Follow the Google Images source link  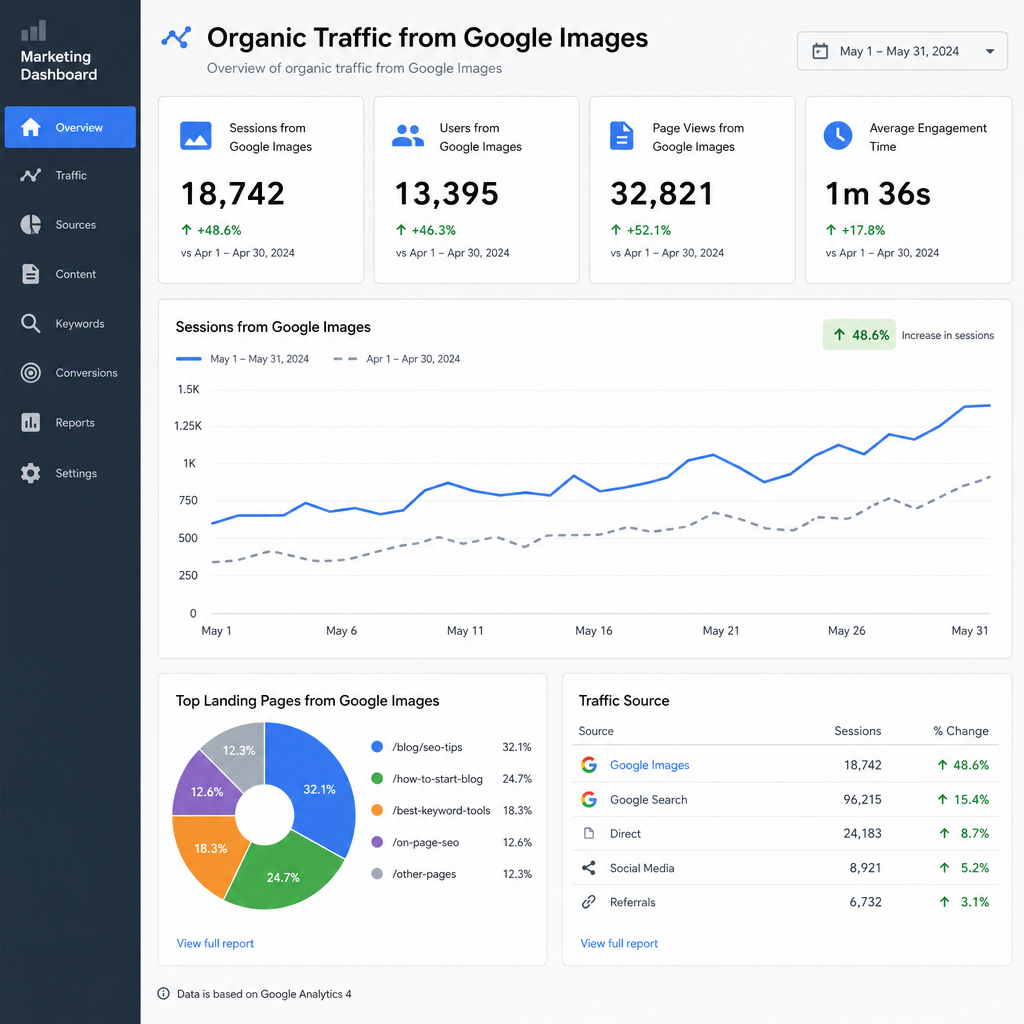pyautogui.click(x=650, y=765)
